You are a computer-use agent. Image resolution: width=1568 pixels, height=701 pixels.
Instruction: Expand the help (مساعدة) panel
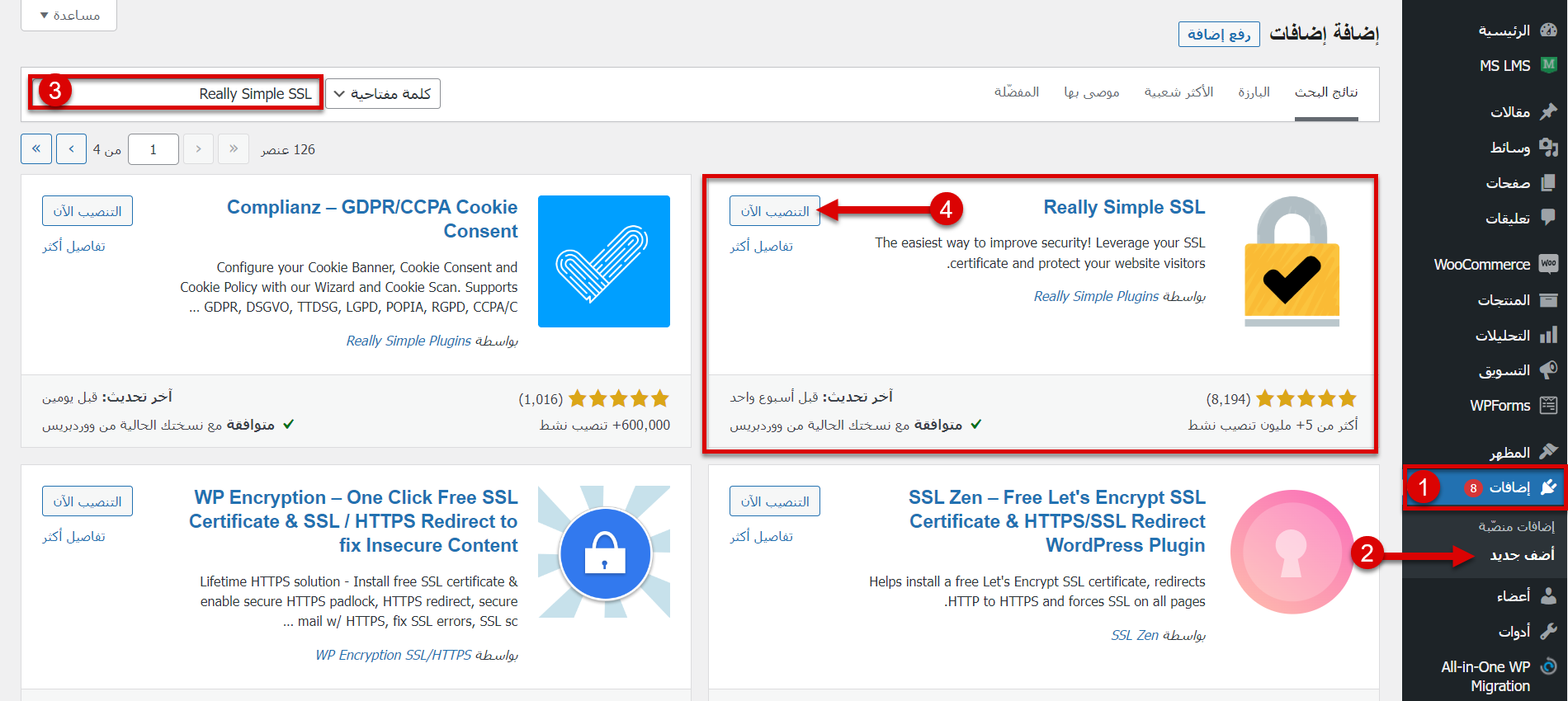(69, 15)
